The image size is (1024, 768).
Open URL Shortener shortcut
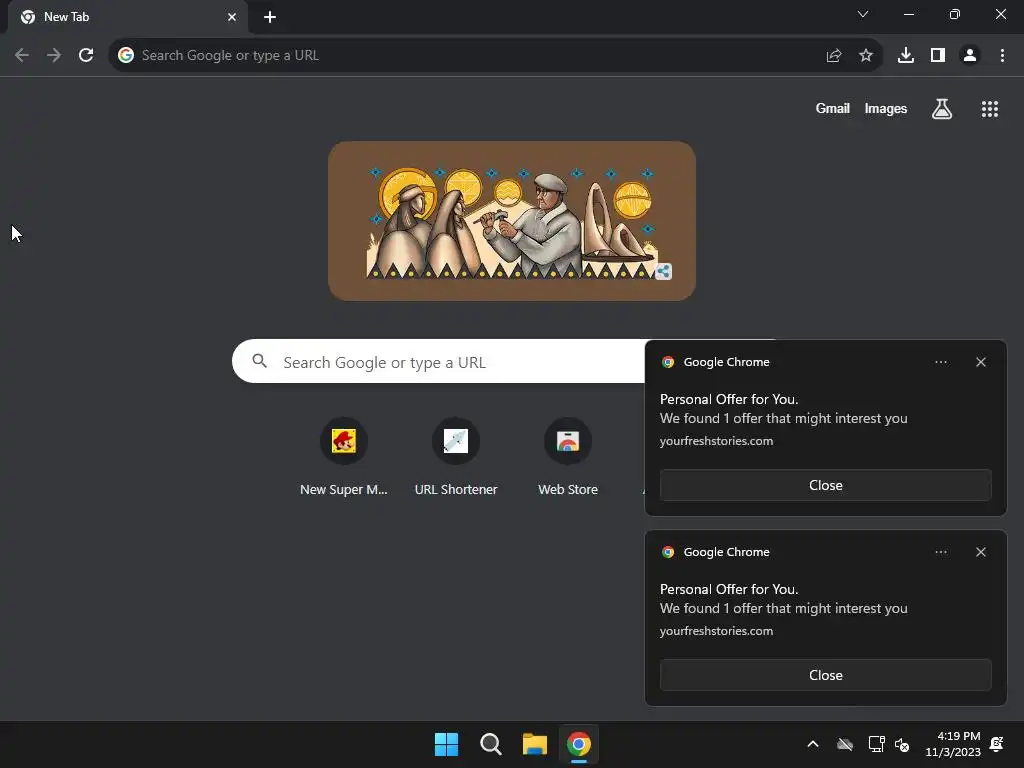456,457
